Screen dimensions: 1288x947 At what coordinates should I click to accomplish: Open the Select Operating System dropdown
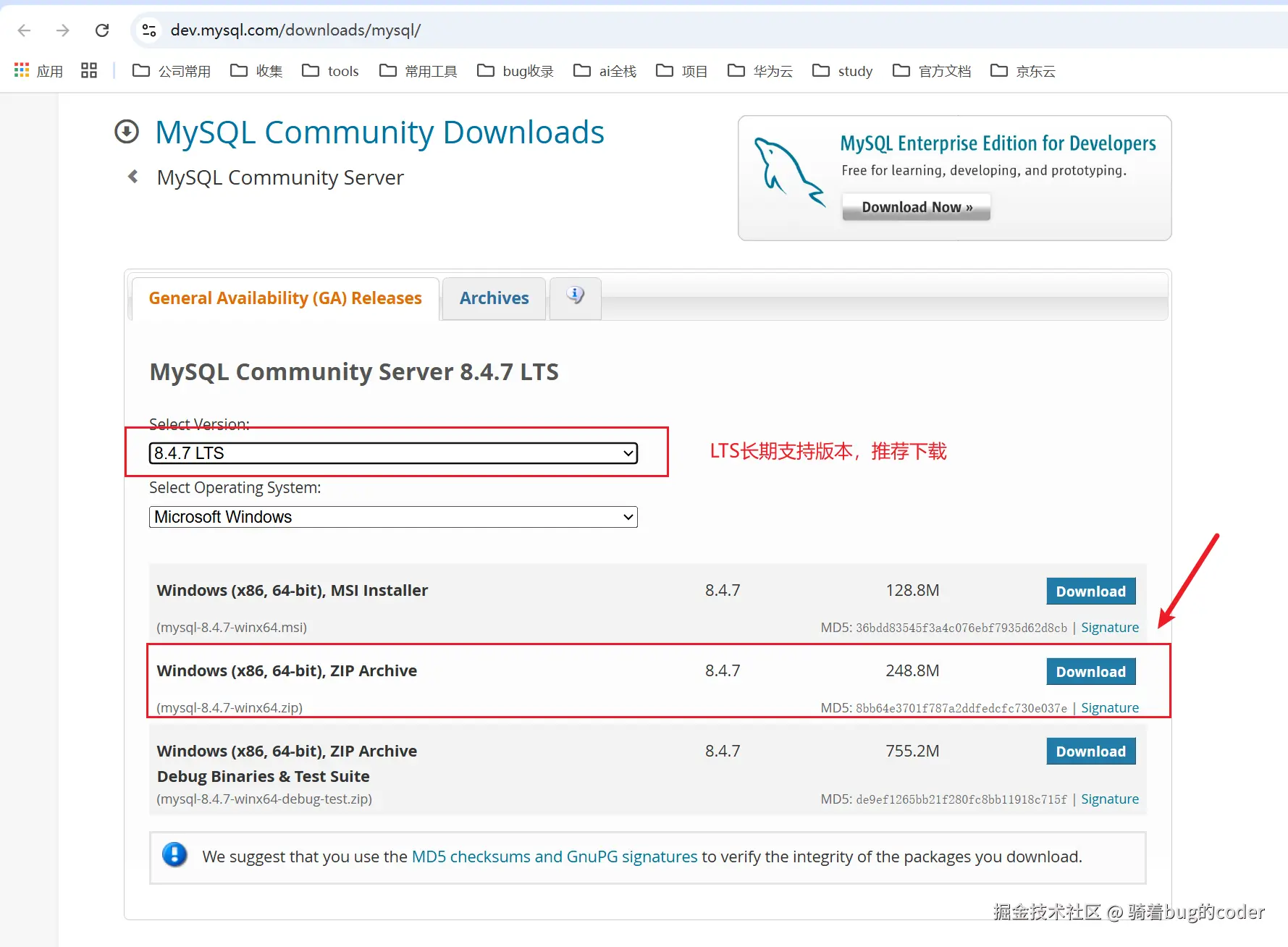point(393,517)
